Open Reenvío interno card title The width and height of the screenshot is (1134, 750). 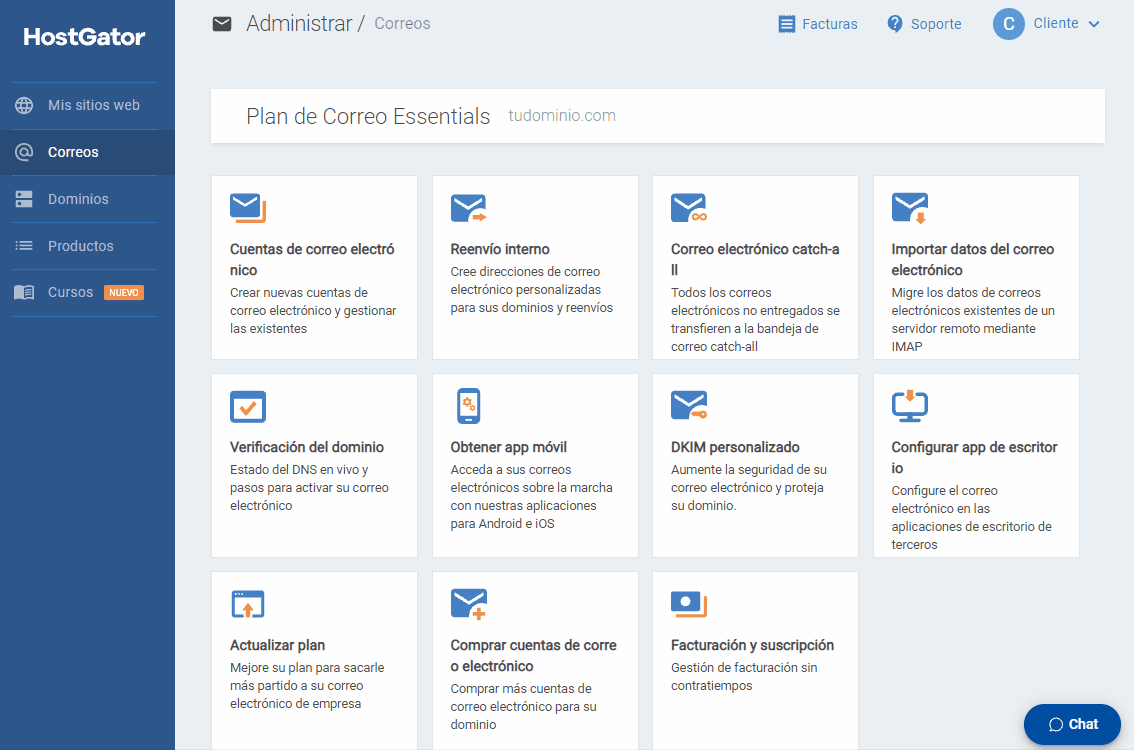click(500, 249)
